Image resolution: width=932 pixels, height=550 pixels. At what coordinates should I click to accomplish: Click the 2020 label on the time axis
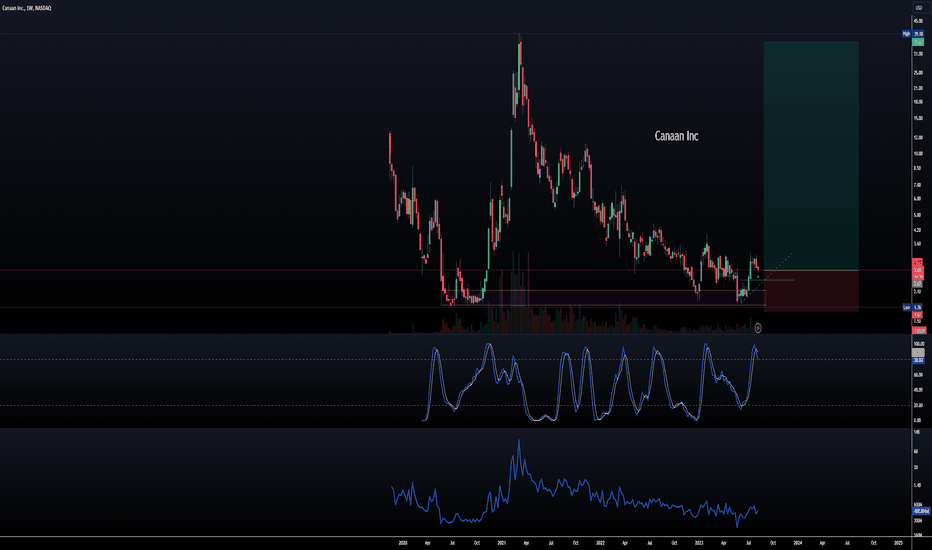403,543
